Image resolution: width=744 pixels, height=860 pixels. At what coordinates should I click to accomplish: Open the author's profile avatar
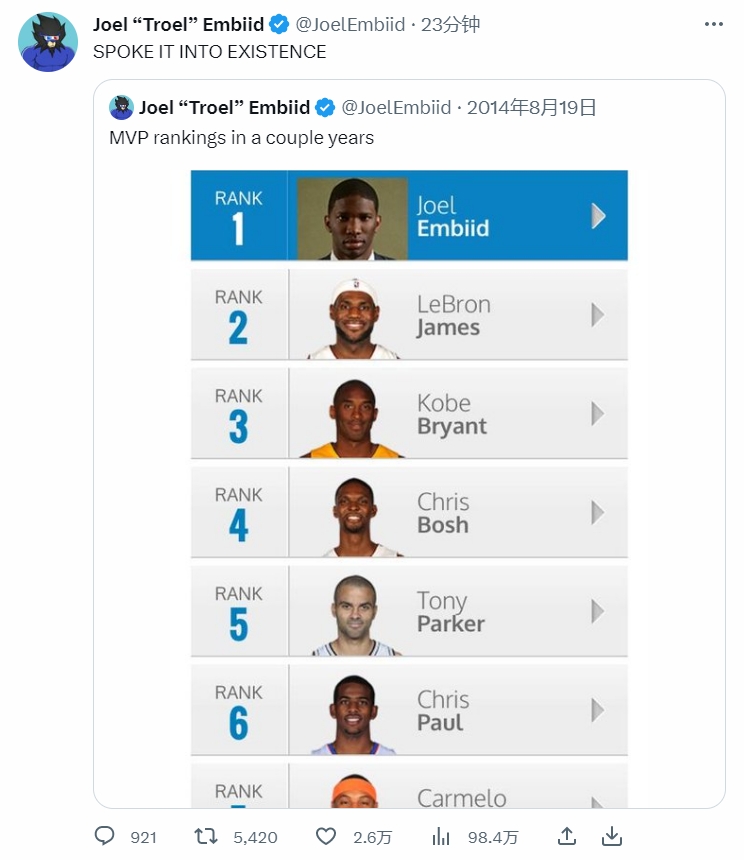[48, 42]
